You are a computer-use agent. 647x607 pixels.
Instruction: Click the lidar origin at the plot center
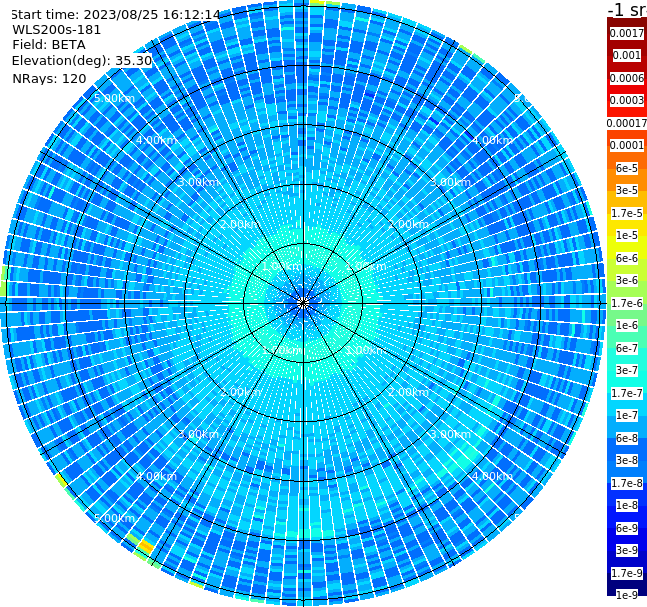pyautogui.click(x=303, y=303)
